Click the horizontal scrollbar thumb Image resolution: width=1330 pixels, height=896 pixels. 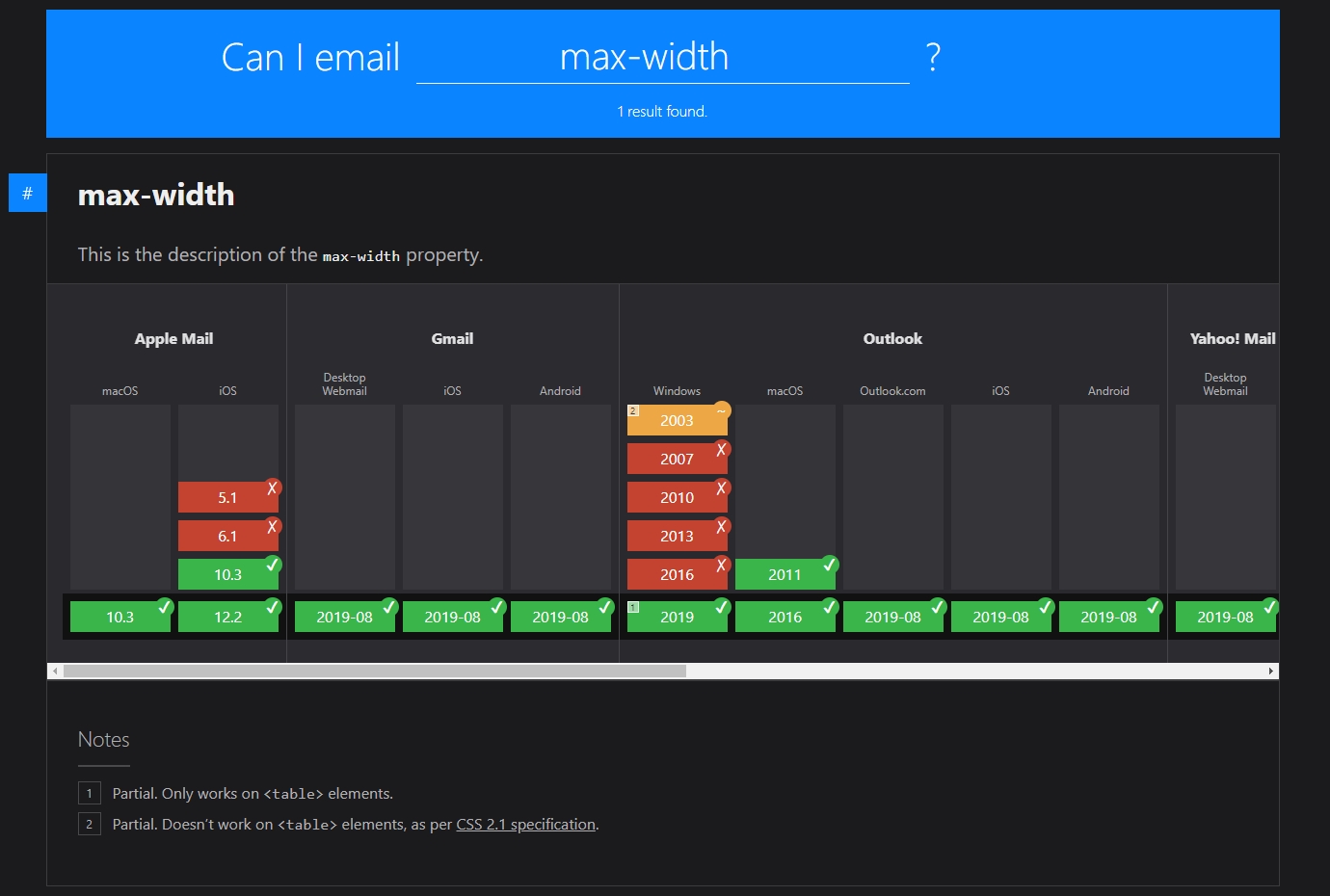[375, 671]
